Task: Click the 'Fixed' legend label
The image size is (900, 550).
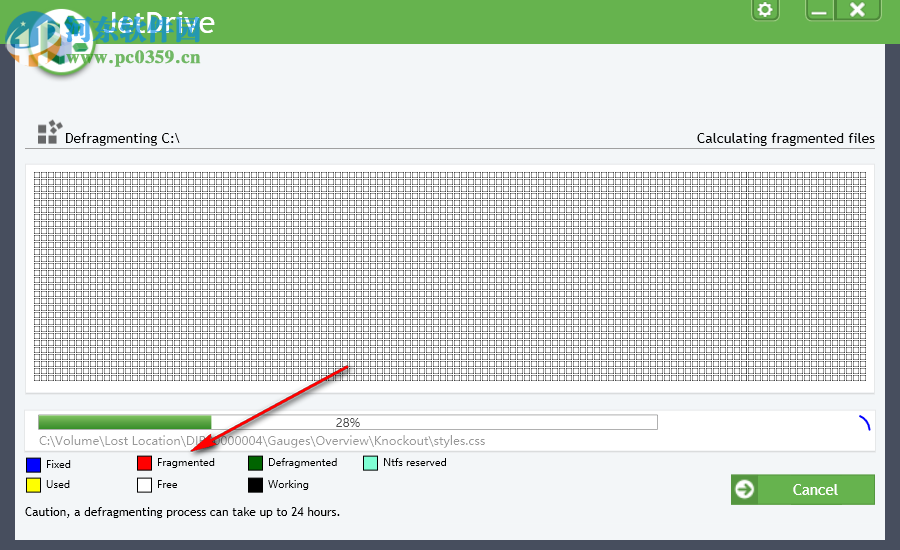Action: pyautogui.click(x=59, y=464)
